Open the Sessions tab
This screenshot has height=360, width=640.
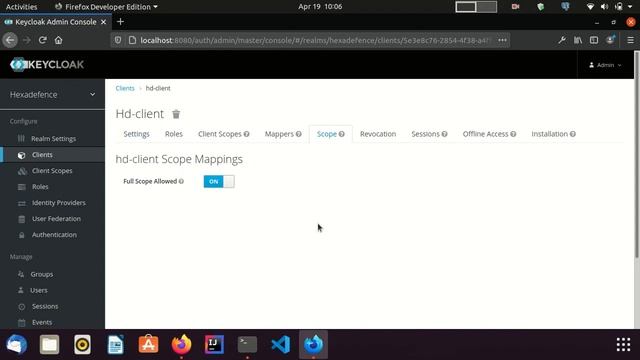point(425,134)
